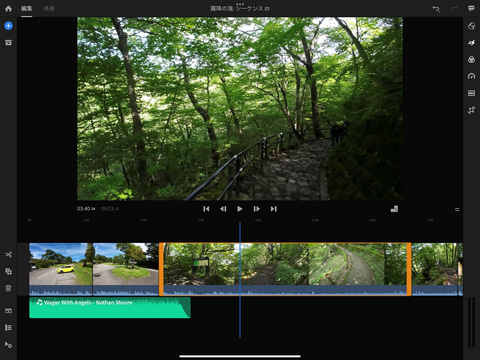The width and height of the screenshot is (480, 360).
Task: Open the feedback speech bubble icon
Action: [471, 9]
